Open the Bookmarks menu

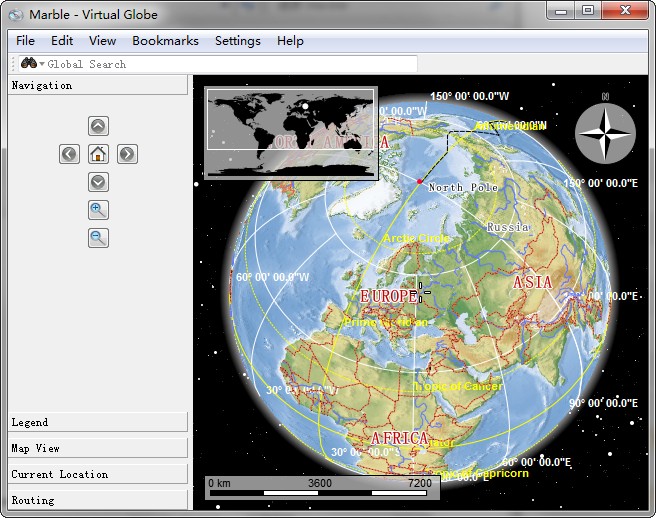click(165, 41)
